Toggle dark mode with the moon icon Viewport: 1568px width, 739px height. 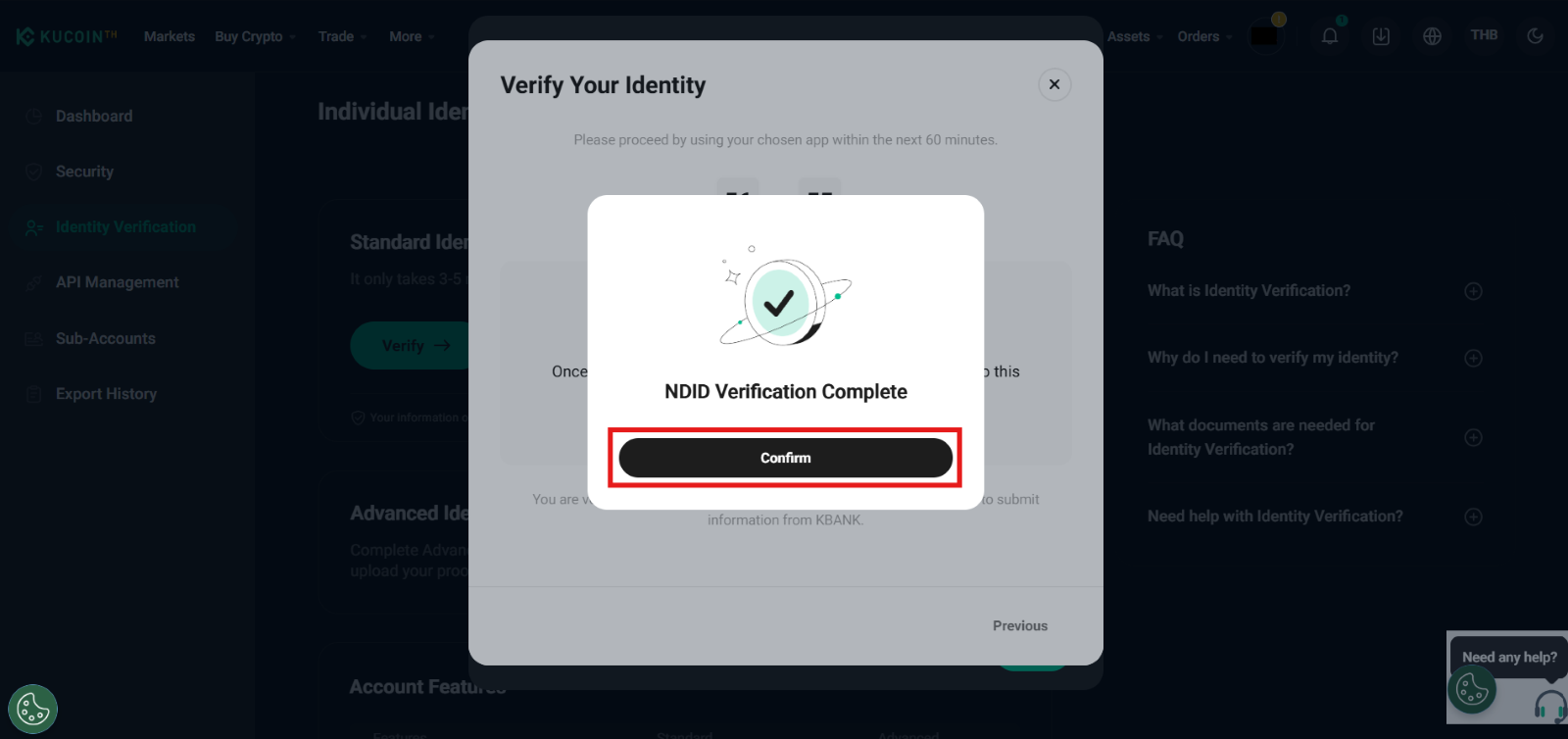click(x=1534, y=35)
